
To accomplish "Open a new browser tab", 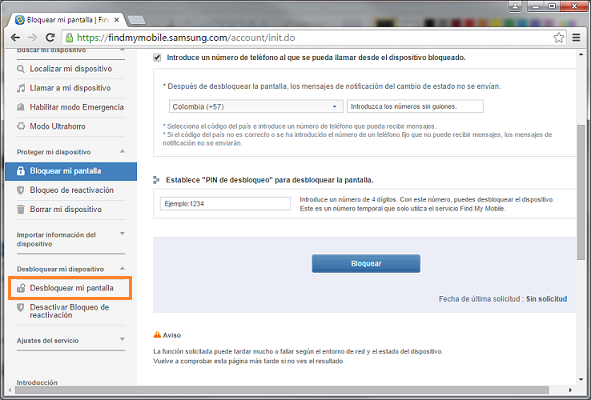I will (x=136, y=20).
